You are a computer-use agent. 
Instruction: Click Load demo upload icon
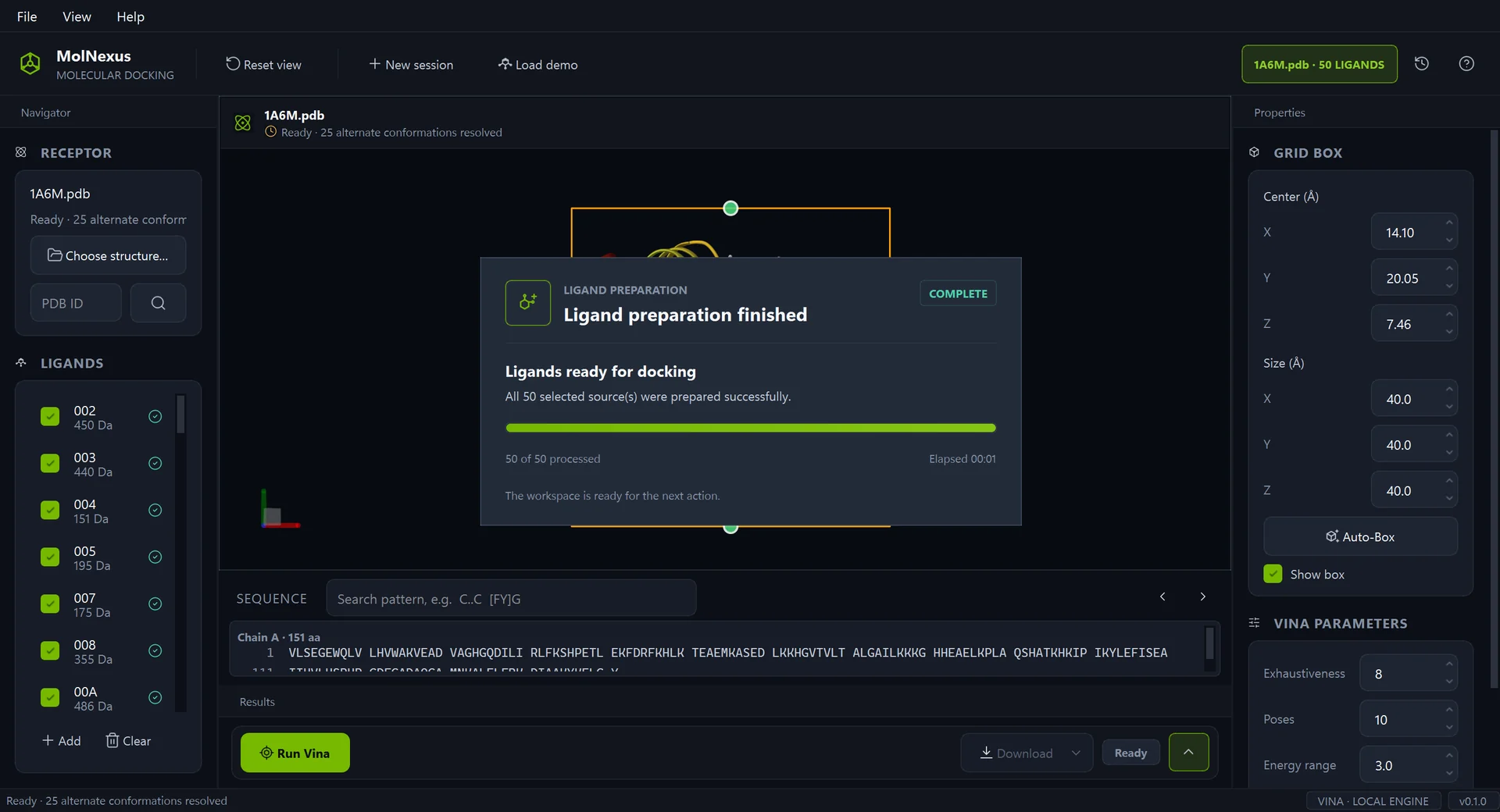pyautogui.click(x=505, y=64)
